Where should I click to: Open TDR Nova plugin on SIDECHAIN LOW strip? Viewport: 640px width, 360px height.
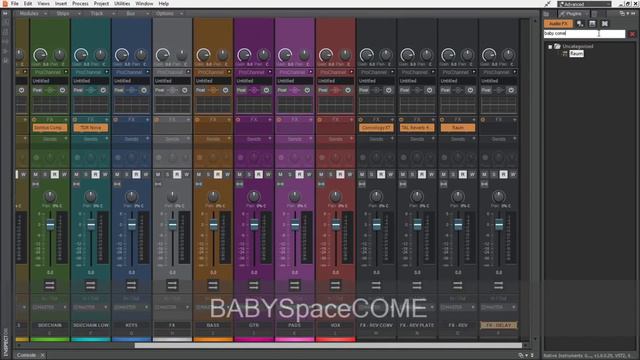point(90,128)
